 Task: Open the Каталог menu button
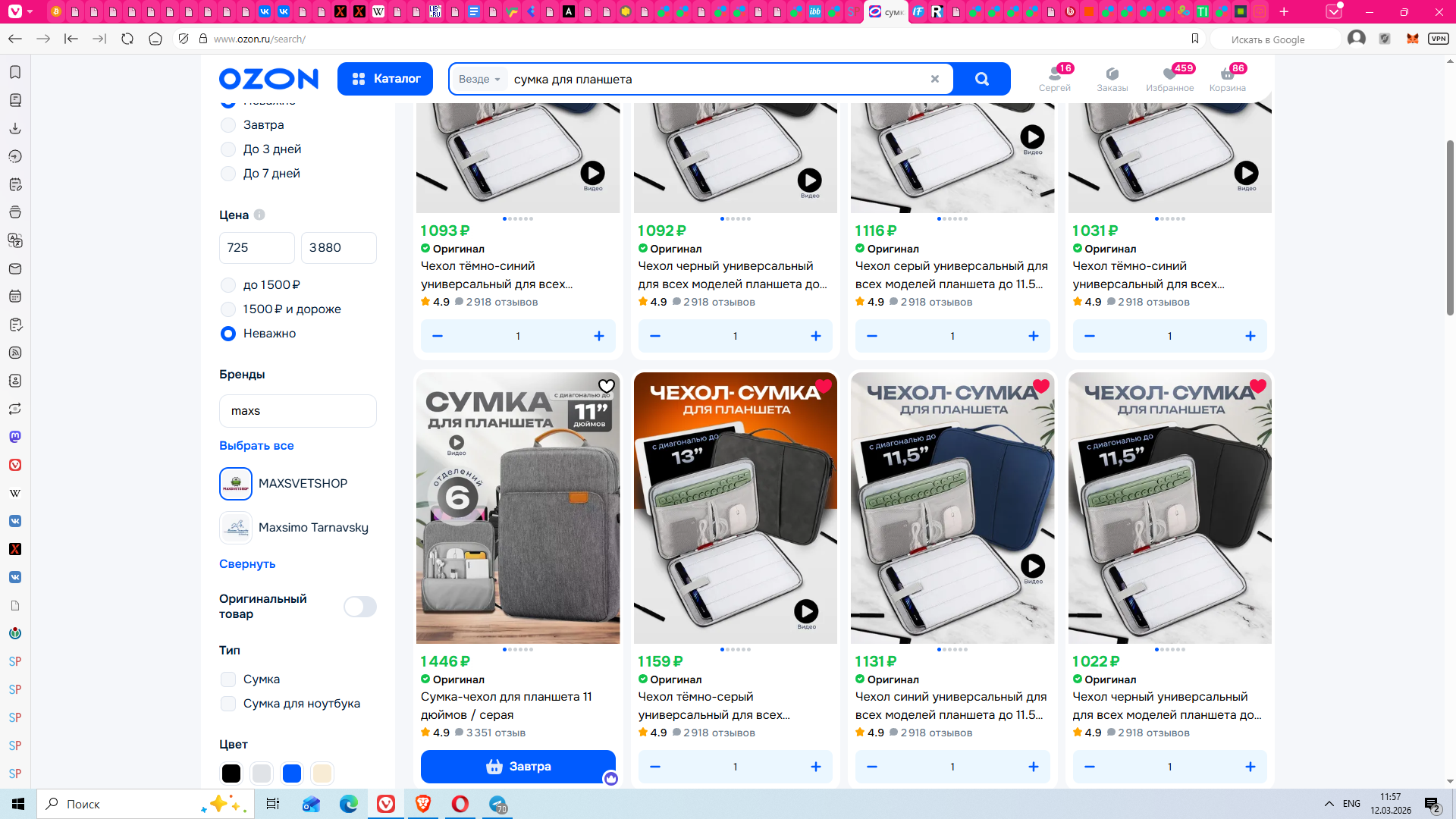pos(385,79)
